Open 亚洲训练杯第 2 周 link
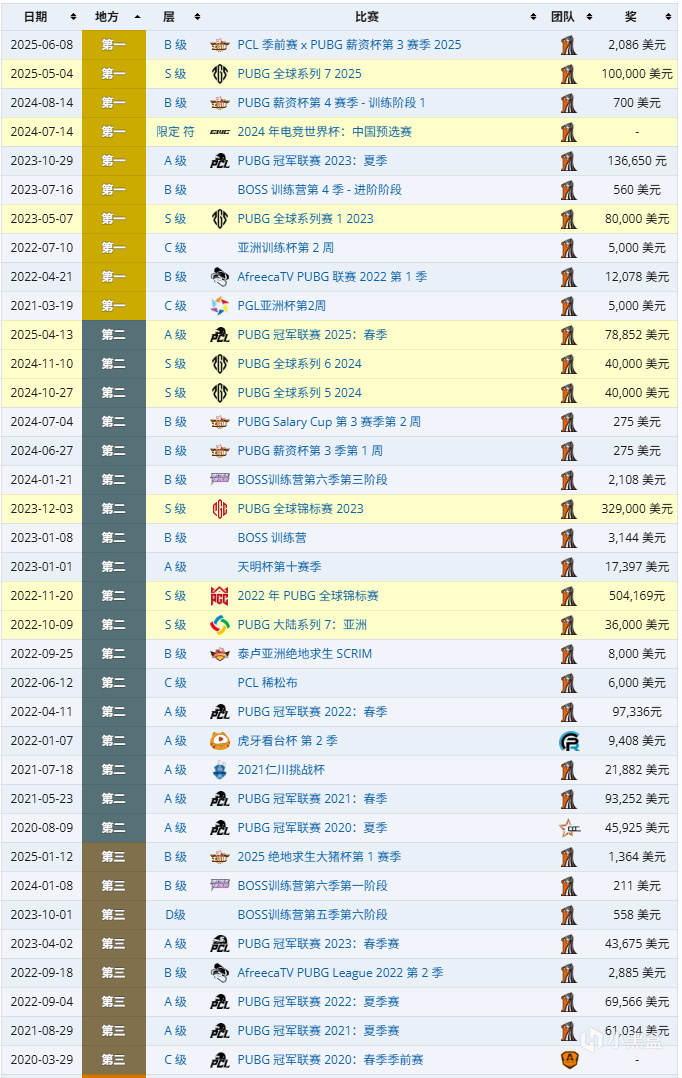The height and width of the screenshot is (1078, 682). tap(285, 248)
